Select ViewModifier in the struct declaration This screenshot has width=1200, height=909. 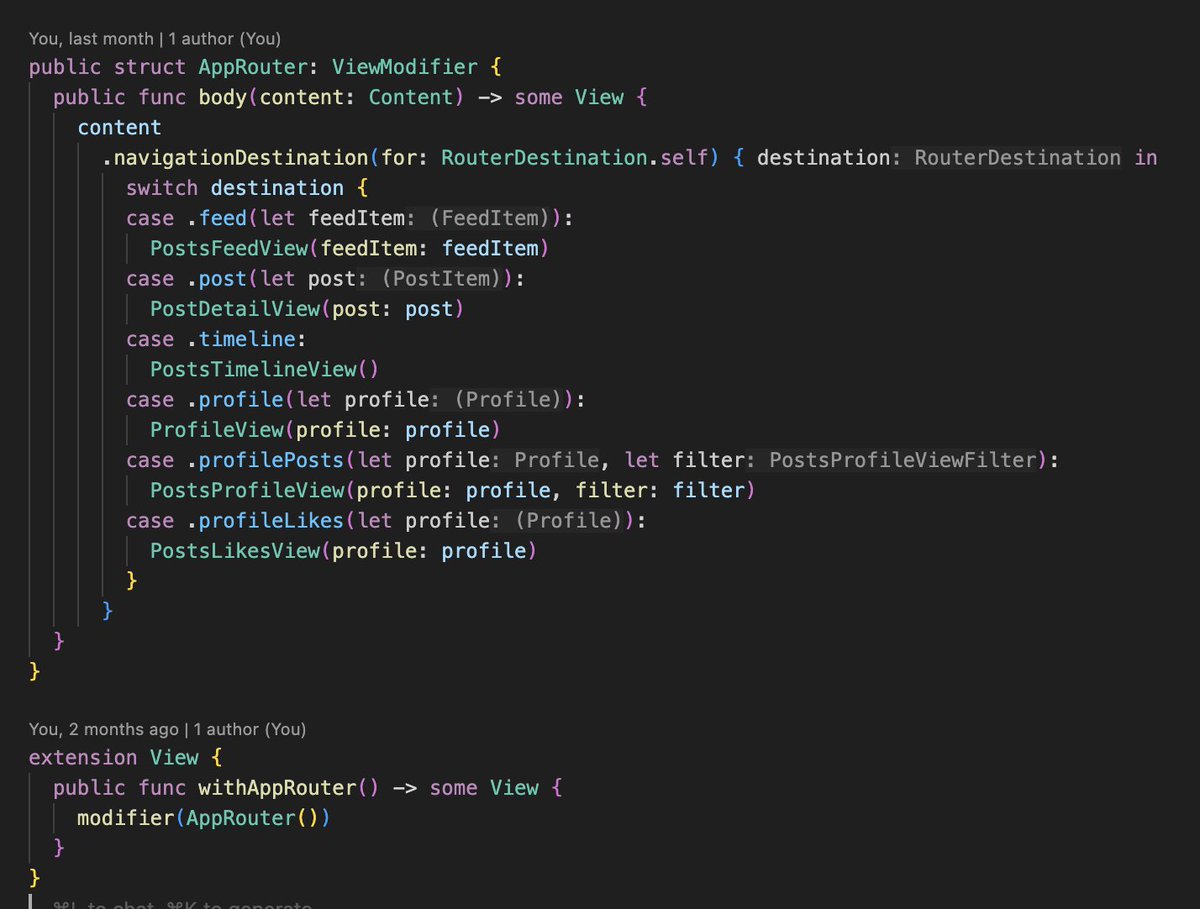click(405, 67)
